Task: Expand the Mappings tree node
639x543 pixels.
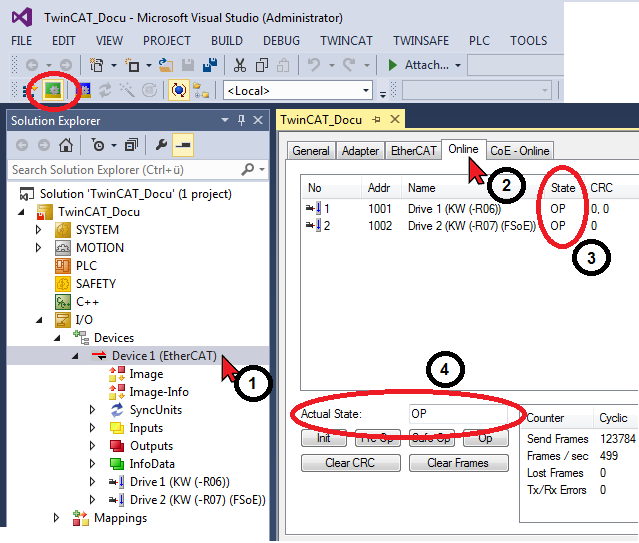Action: pyautogui.click(x=57, y=518)
